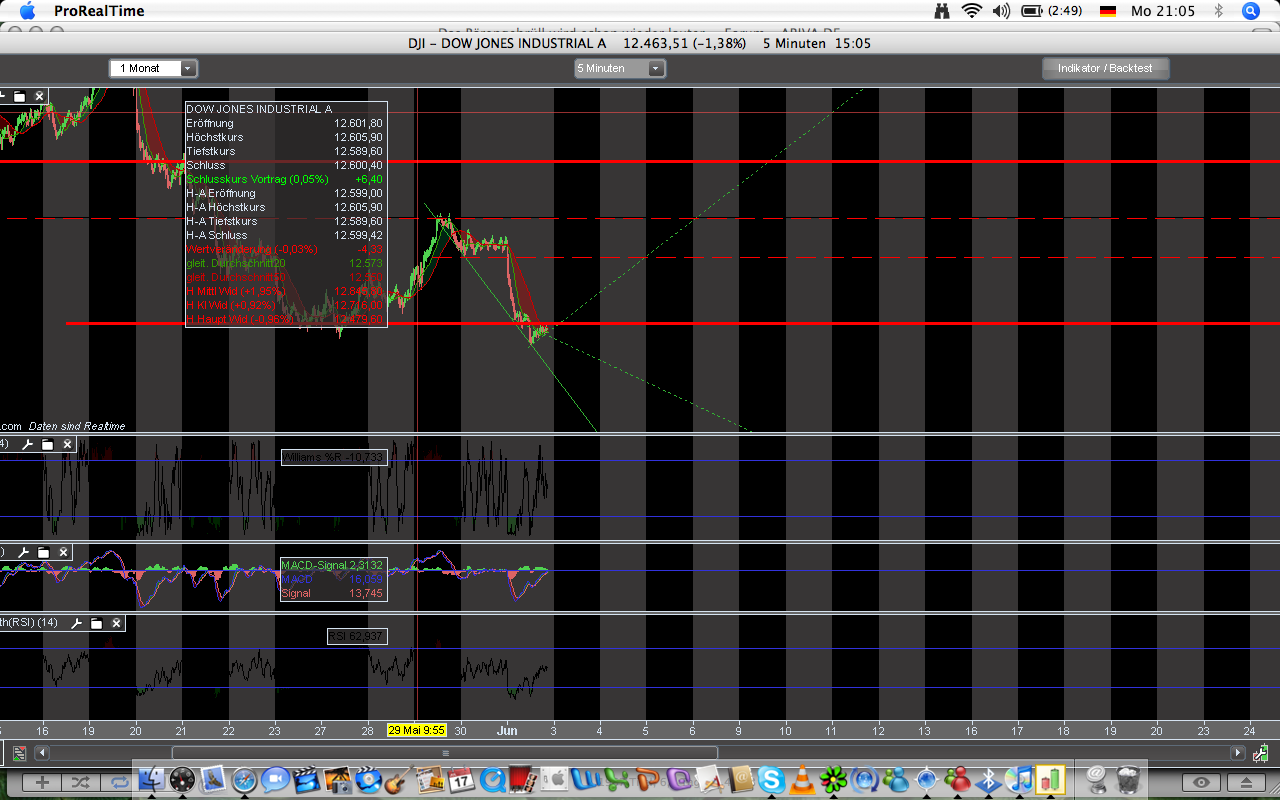The image size is (1280, 800).
Task: Detach the MACD indicator panel window
Action: [x=44, y=552]
